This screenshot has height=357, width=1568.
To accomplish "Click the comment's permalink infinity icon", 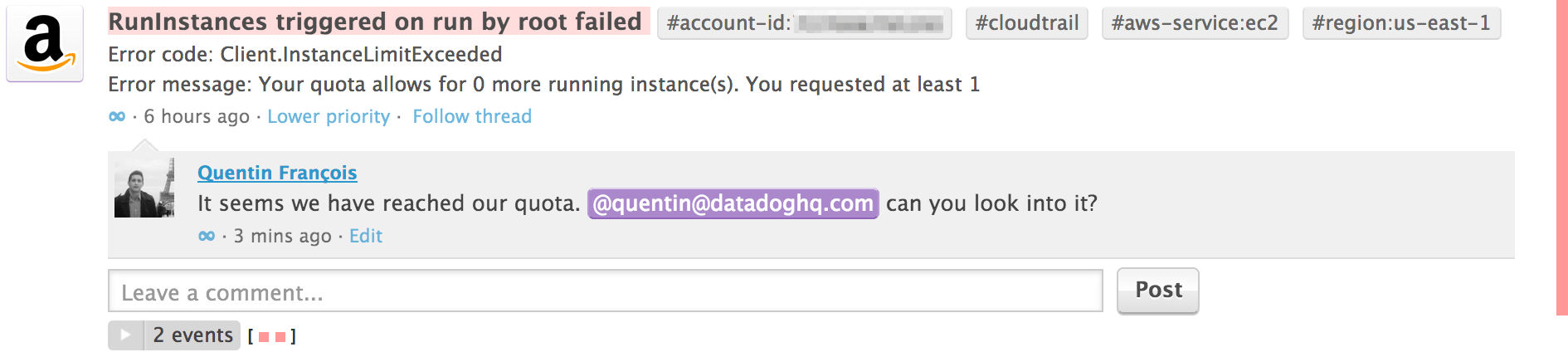I will [x=207, y=237].
